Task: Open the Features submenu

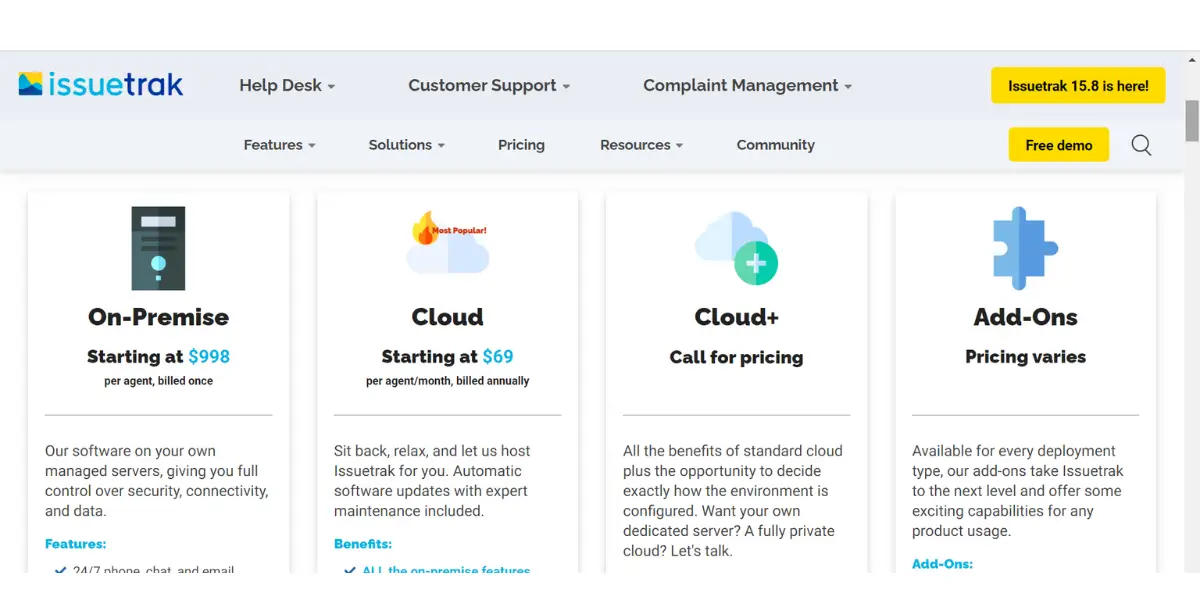Action: pos(279,145)
